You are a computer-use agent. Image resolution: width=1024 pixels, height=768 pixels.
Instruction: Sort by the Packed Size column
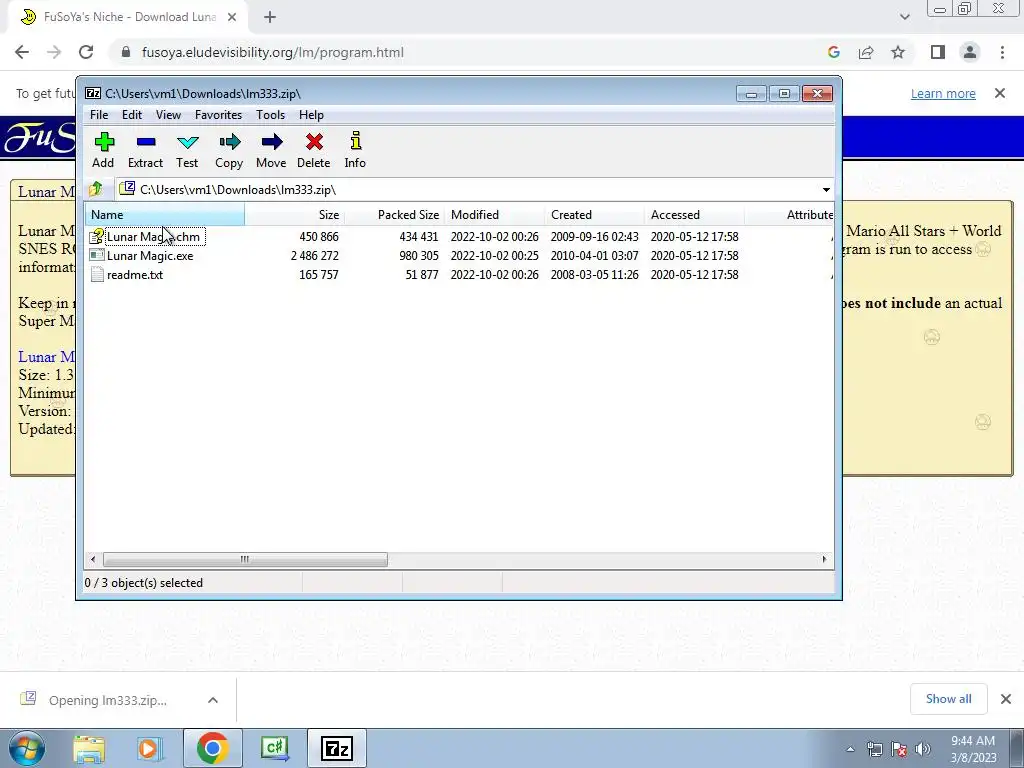[x=394, y=214]
